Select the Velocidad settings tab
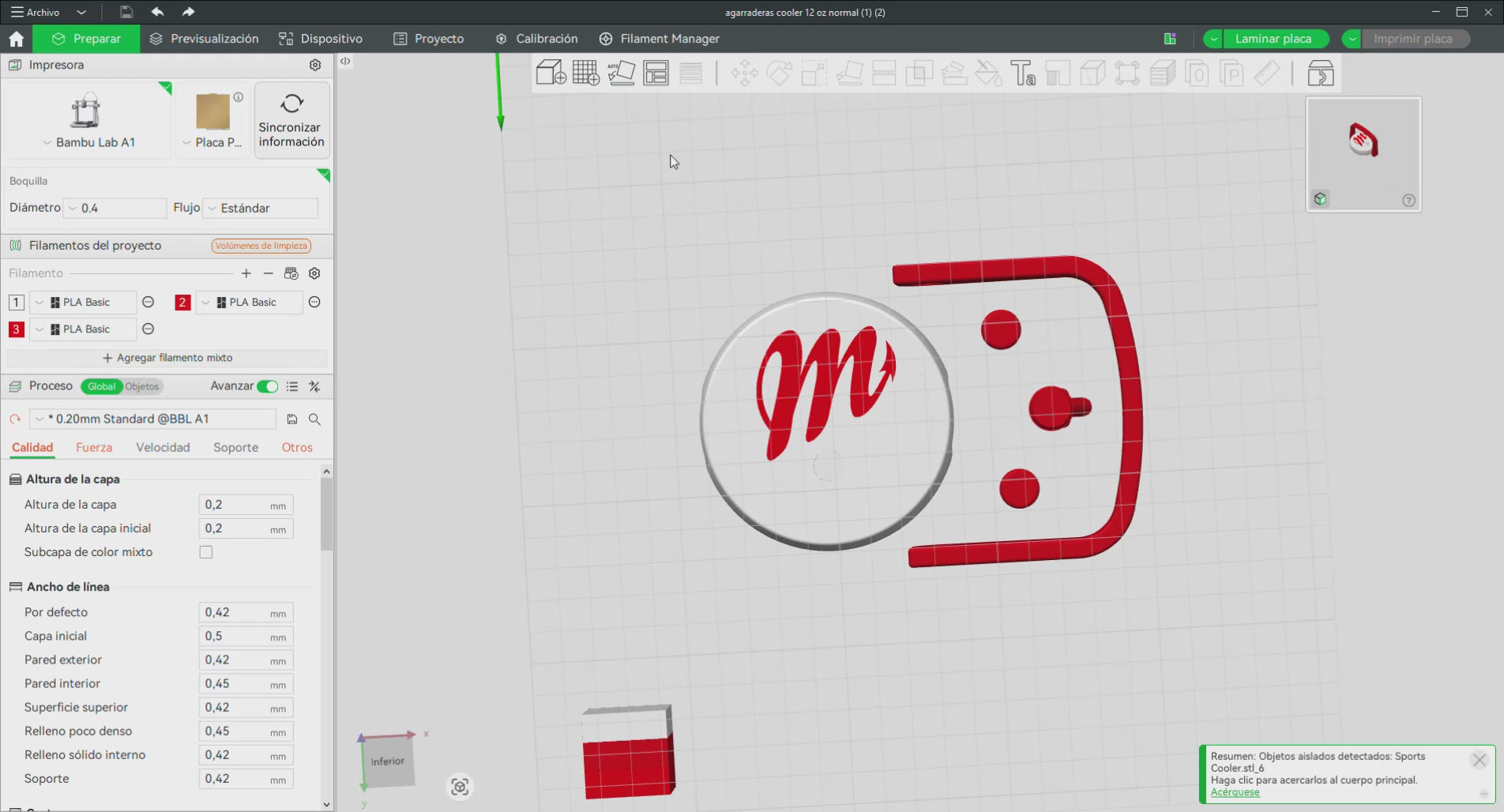Image resolution: width=1504 pixels, height=812 pixels. tap(163, 447)
